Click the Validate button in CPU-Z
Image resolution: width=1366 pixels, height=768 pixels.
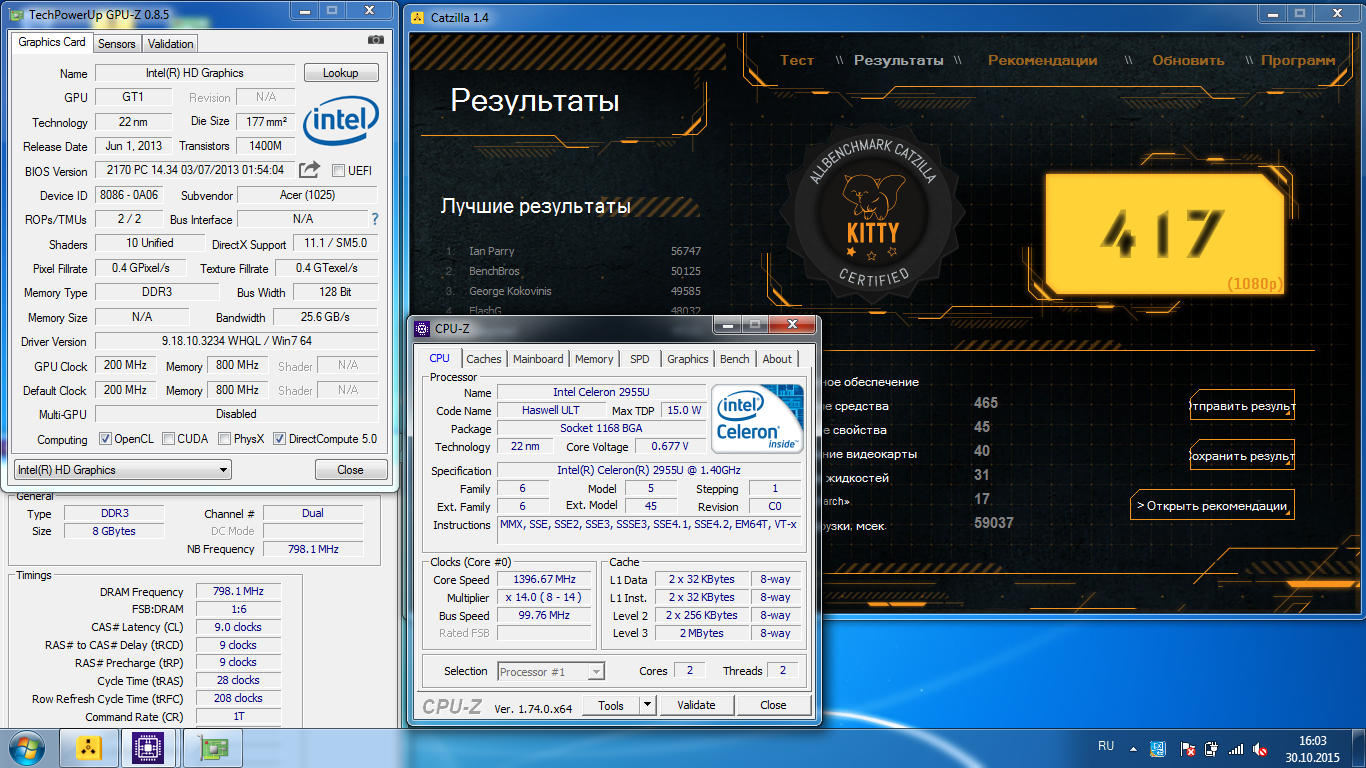coord(696,705)
